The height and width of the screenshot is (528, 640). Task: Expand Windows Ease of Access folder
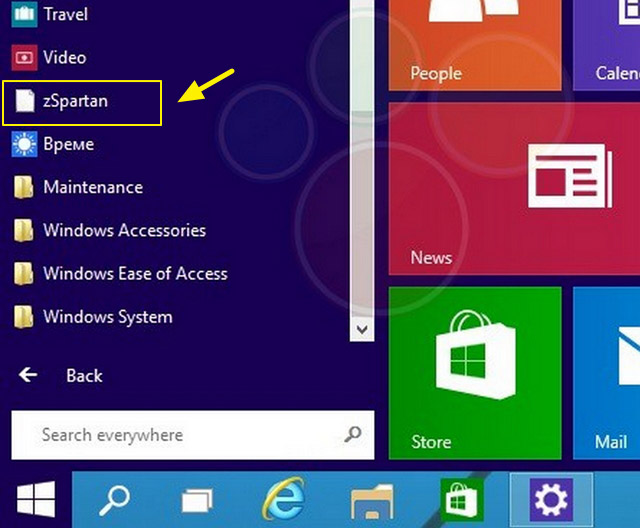(135, 274)
